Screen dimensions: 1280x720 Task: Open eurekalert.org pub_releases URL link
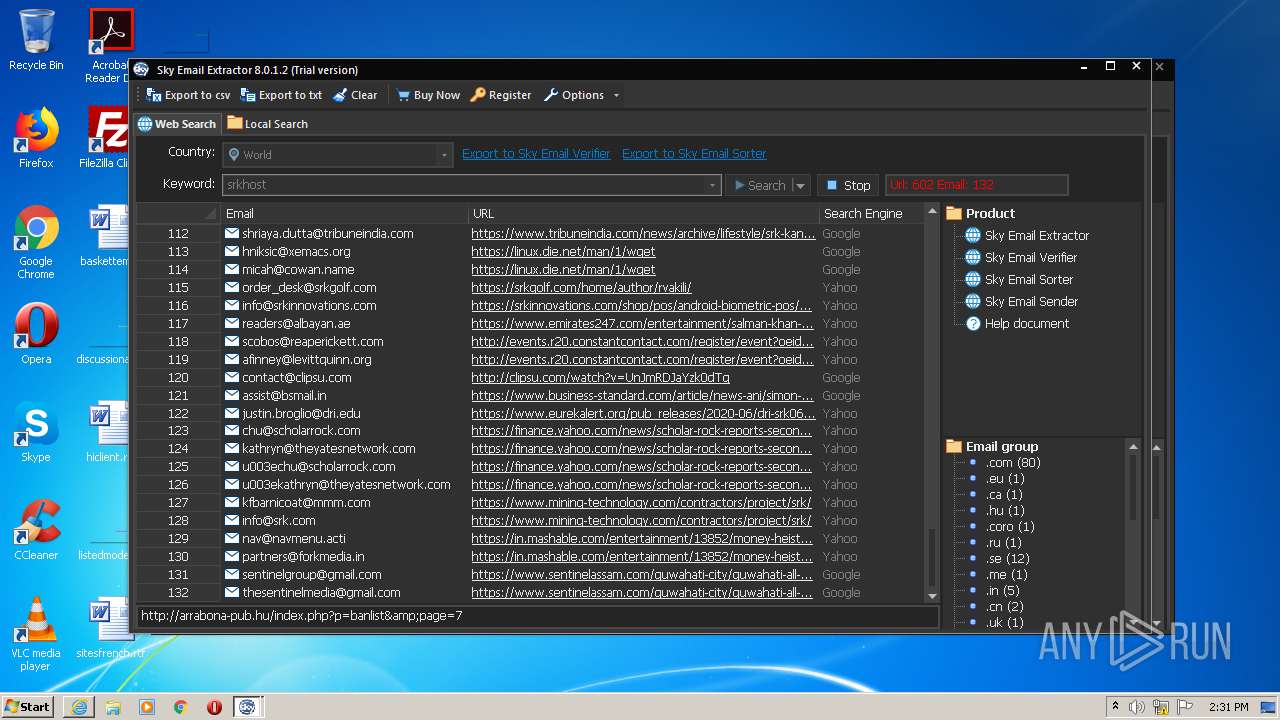643,413
